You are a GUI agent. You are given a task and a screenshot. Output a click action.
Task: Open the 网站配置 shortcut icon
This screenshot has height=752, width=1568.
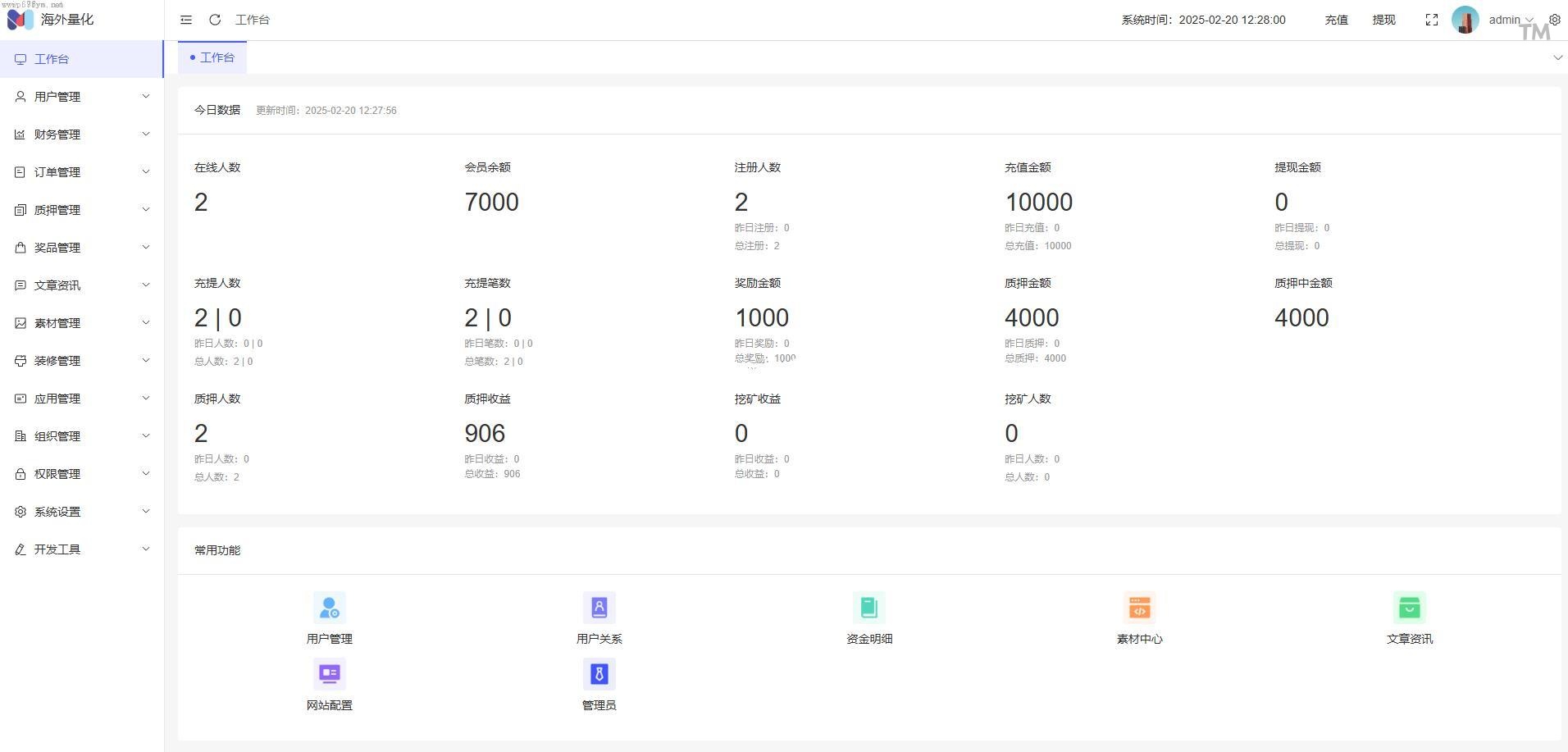tap(329, 674)
